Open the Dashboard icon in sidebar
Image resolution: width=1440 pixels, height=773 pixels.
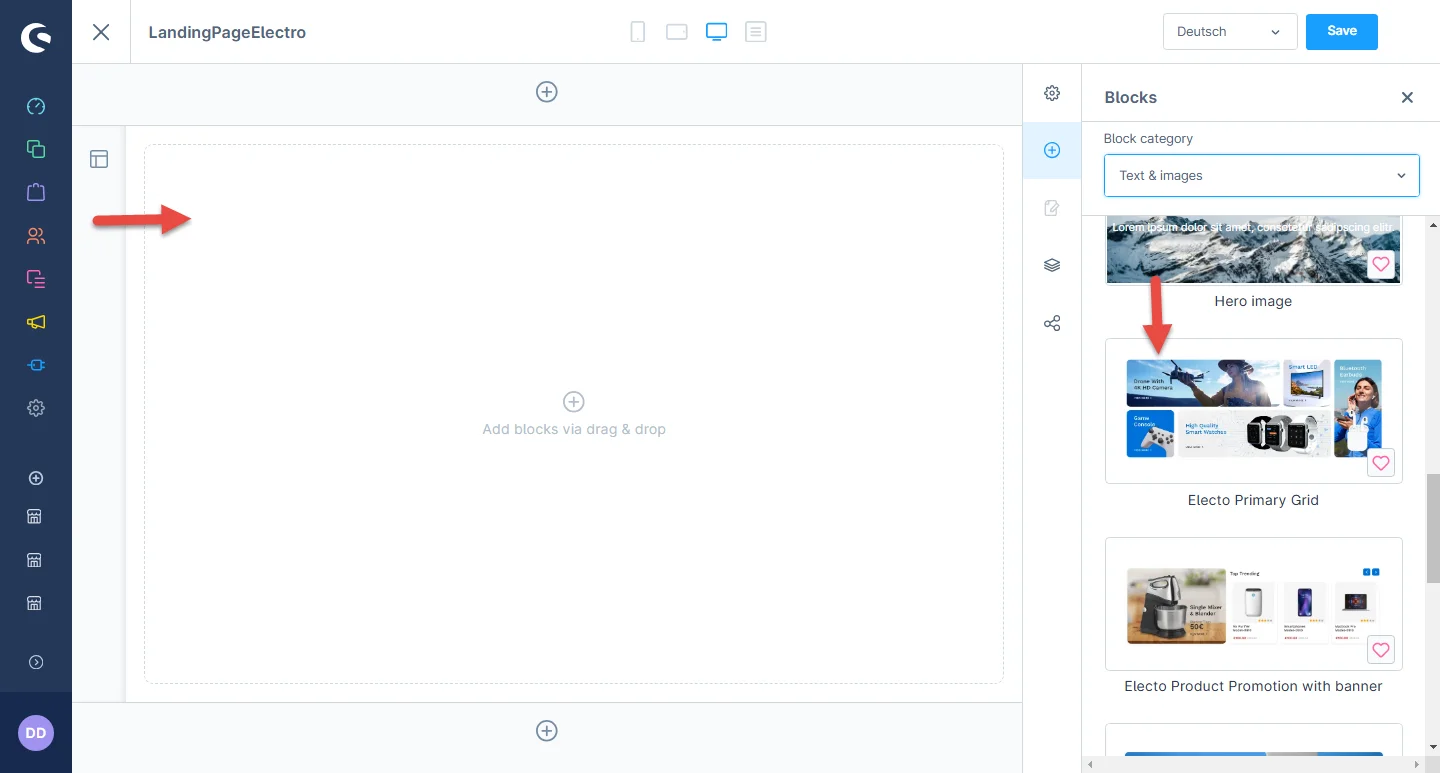[x=36, y=106]
